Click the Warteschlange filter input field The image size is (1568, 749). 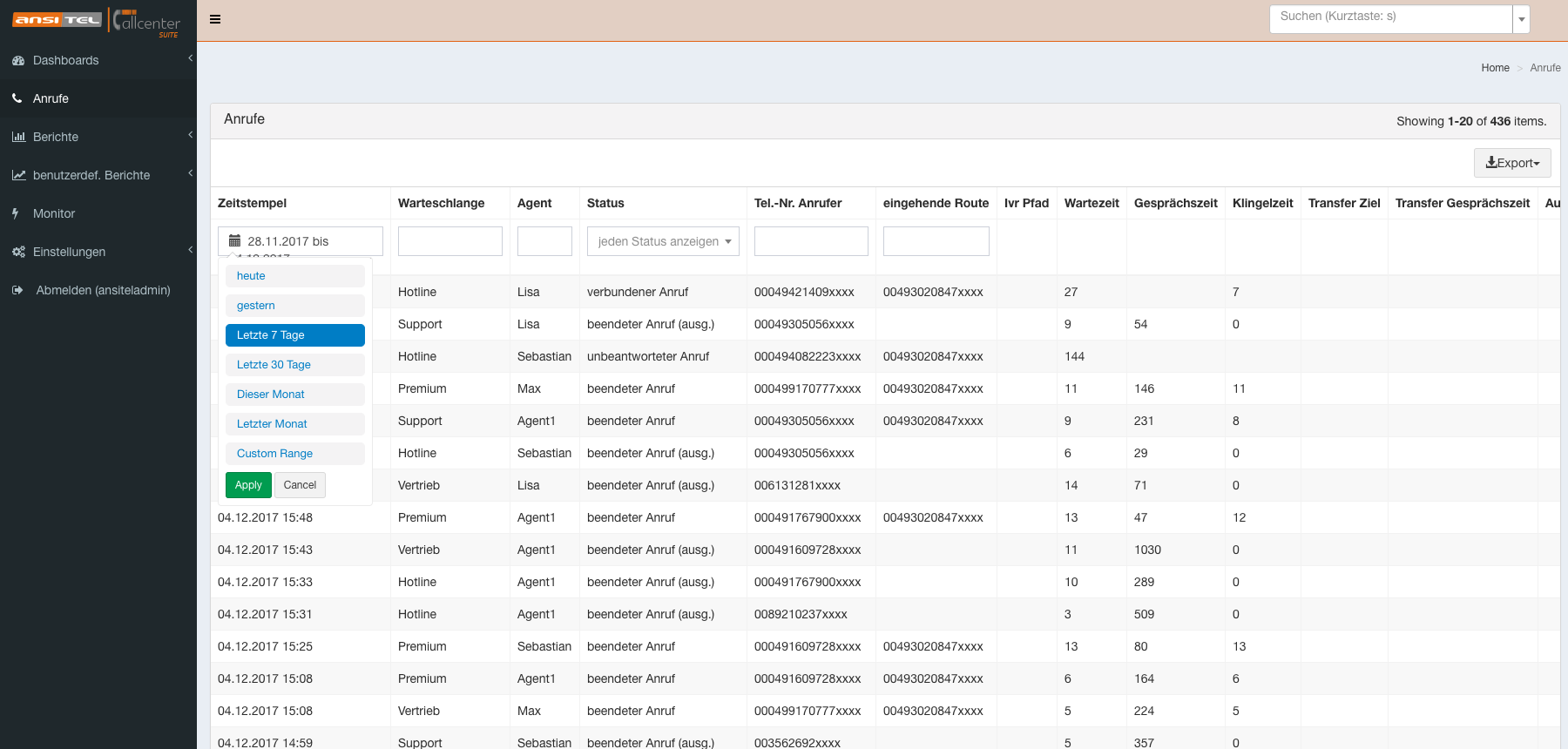pyautogui.click(x=449, y=241)
